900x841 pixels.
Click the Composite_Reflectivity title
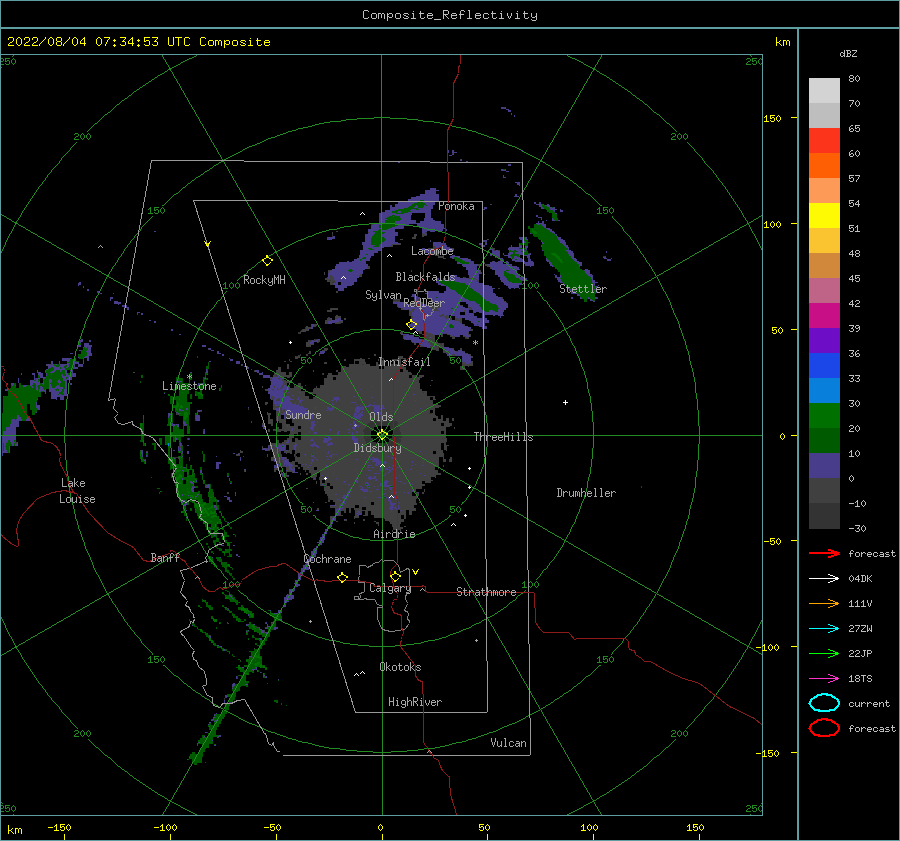tap(450, 15)
